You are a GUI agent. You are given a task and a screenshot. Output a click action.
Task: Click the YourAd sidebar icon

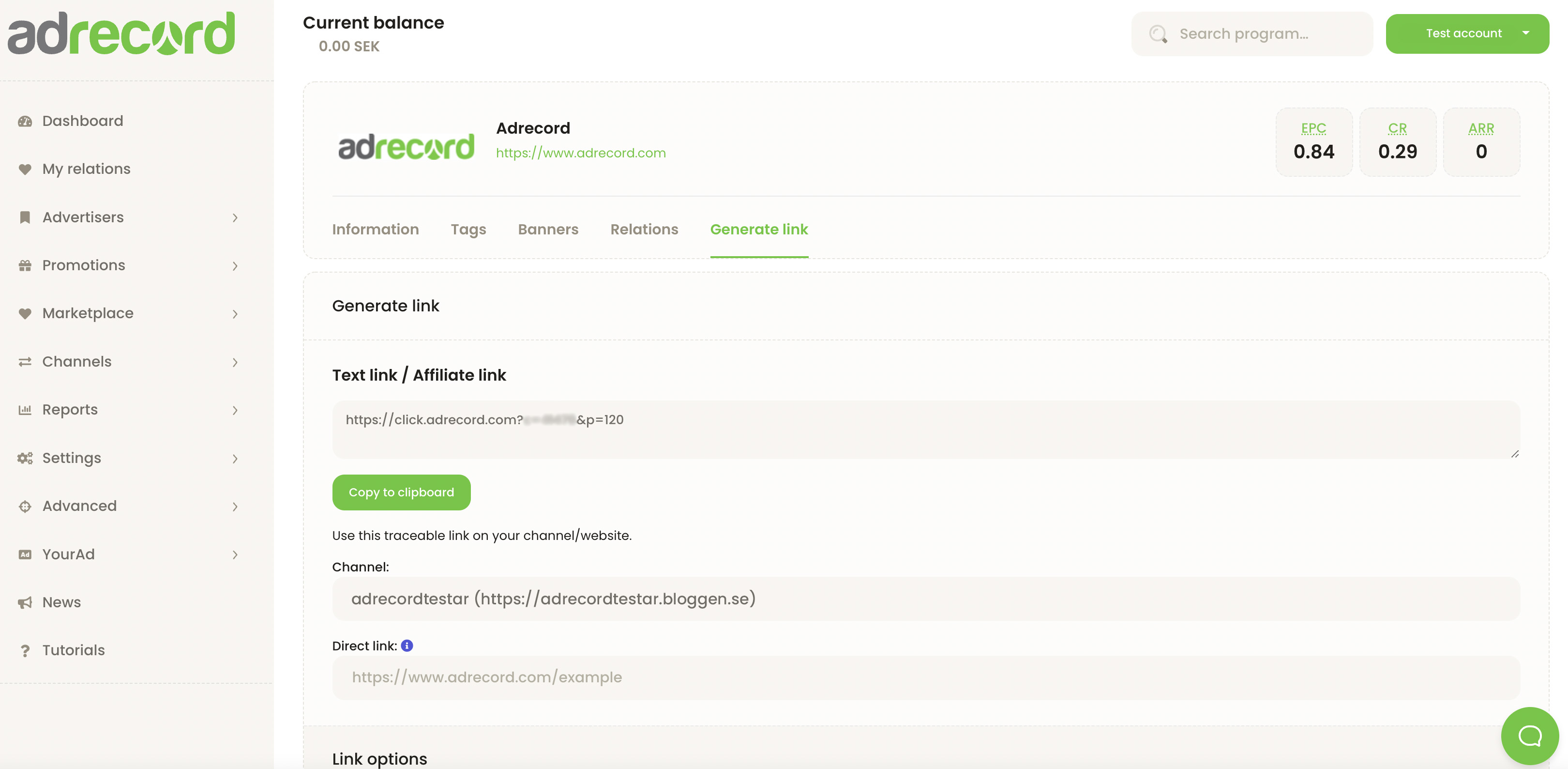(x=26, y=554)
